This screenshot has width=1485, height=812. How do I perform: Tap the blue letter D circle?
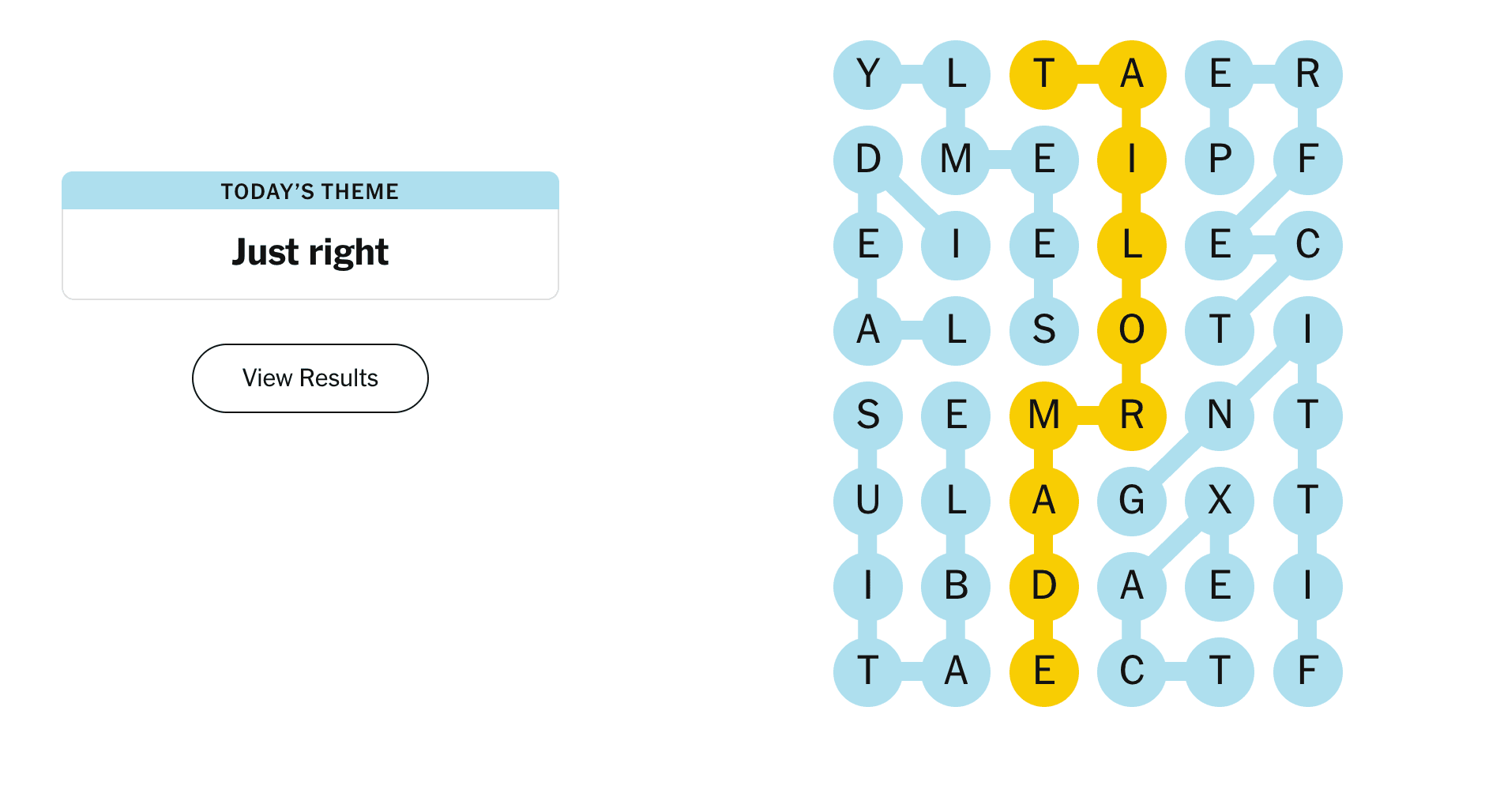tap(867, 160)
